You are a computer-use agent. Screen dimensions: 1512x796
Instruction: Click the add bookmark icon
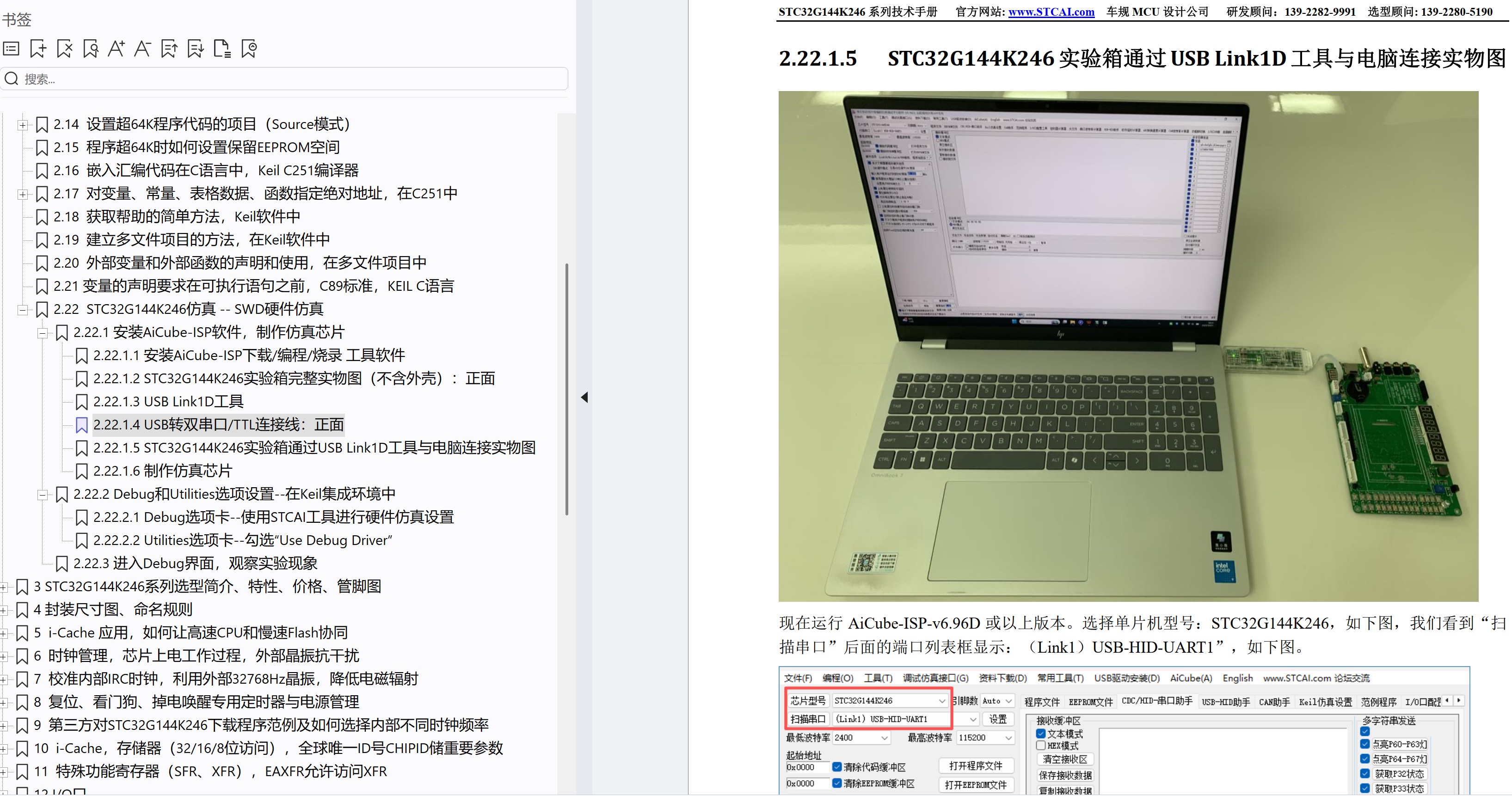point(37,48)
